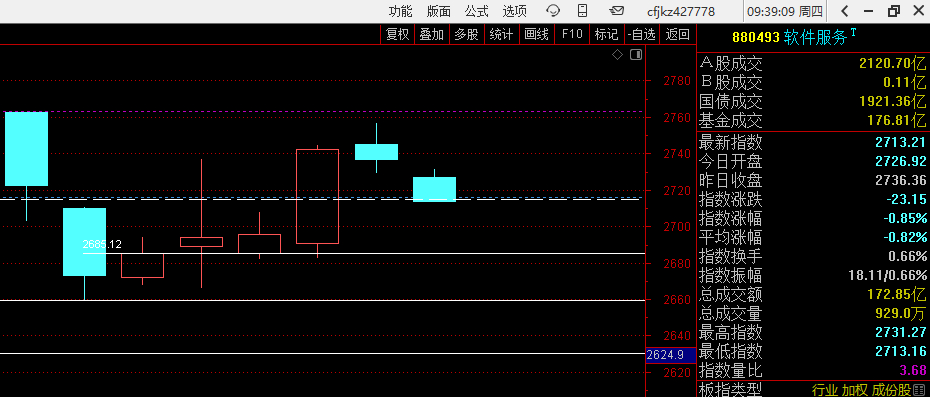Toggle the side panel layout icon
Image resolution: width=930 pixels, height=397 pixels.
pyautogui.click(x=636, y=55)
